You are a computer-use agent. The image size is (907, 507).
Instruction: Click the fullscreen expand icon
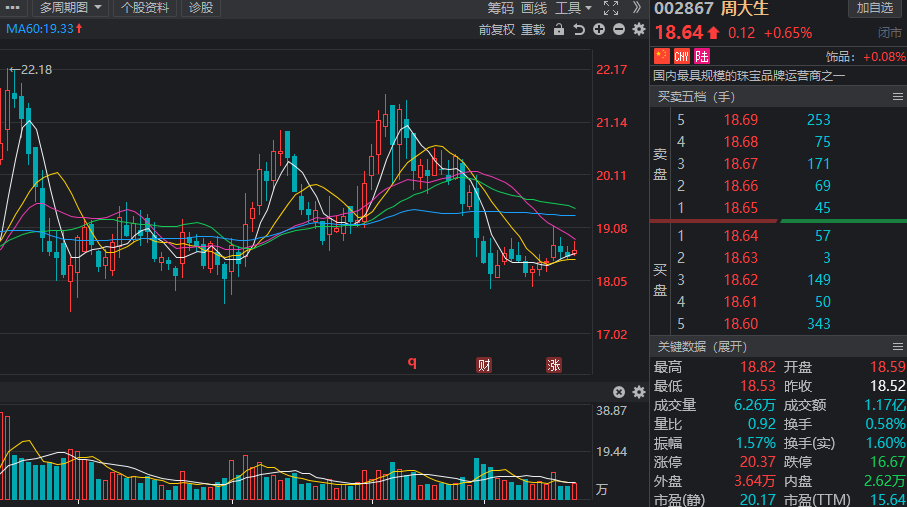(x=611, y=8)
